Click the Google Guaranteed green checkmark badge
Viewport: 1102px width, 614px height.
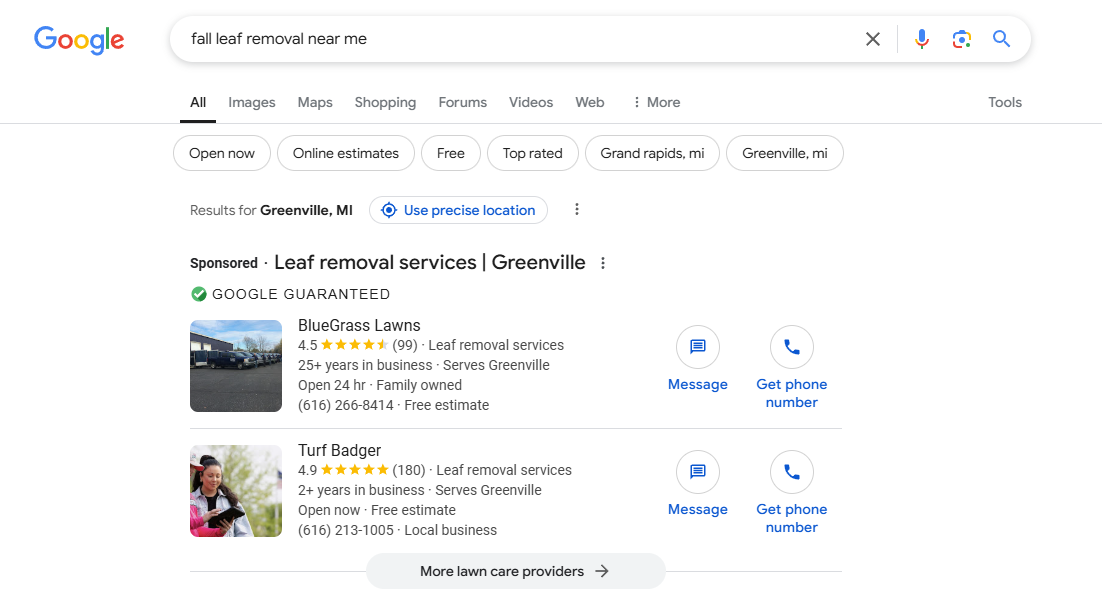pyautogui.click(x=199, y=294)
